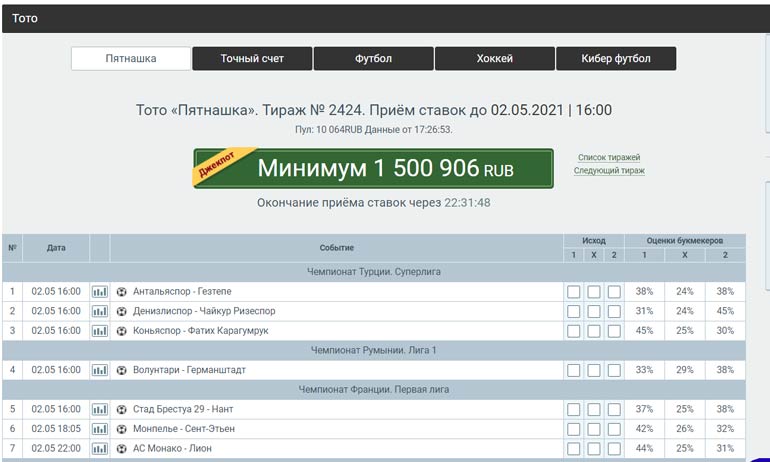Check outcome X for Антальяспор - Гезтепе

594,292
